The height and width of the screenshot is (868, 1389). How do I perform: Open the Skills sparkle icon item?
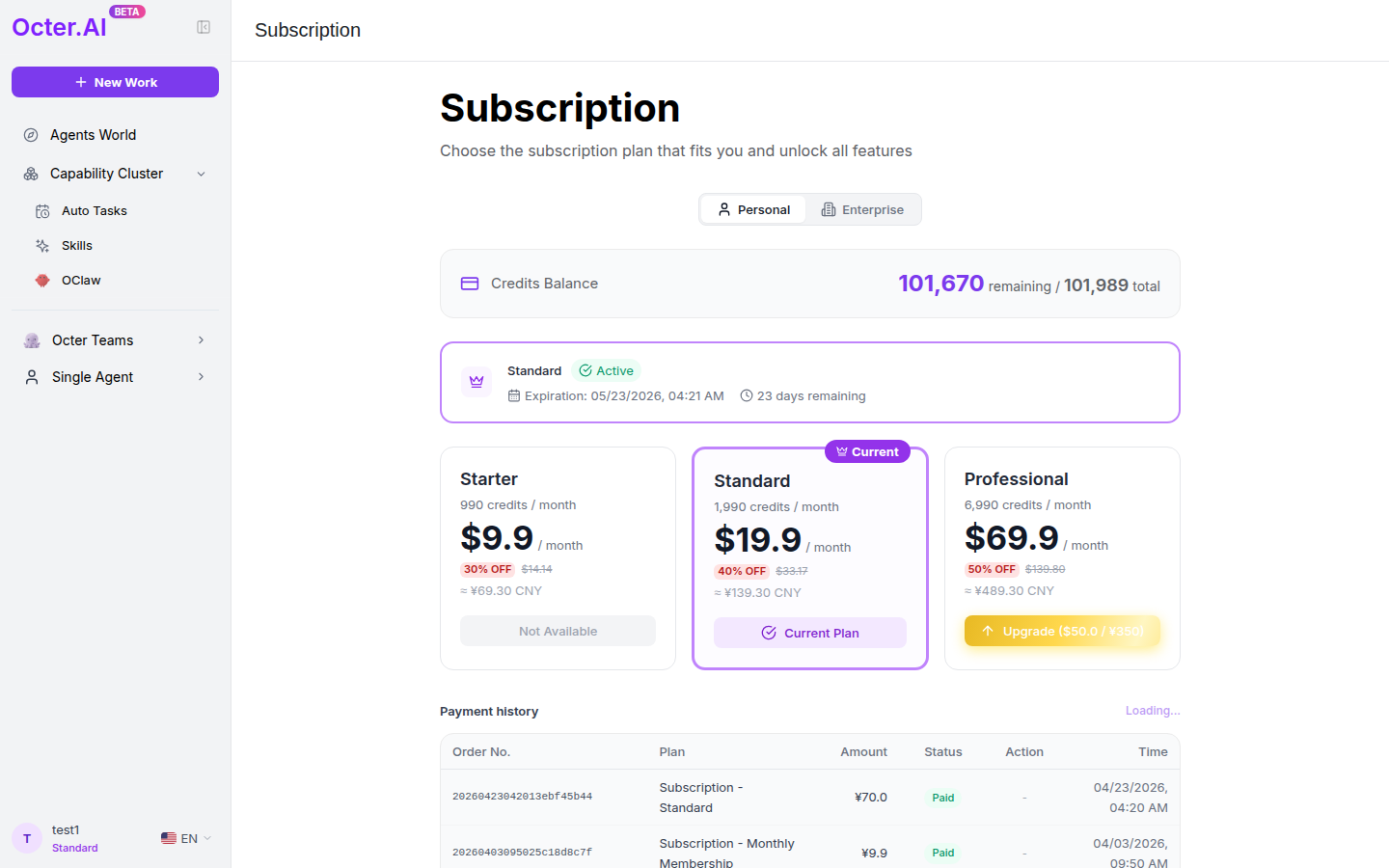(42, 246)
